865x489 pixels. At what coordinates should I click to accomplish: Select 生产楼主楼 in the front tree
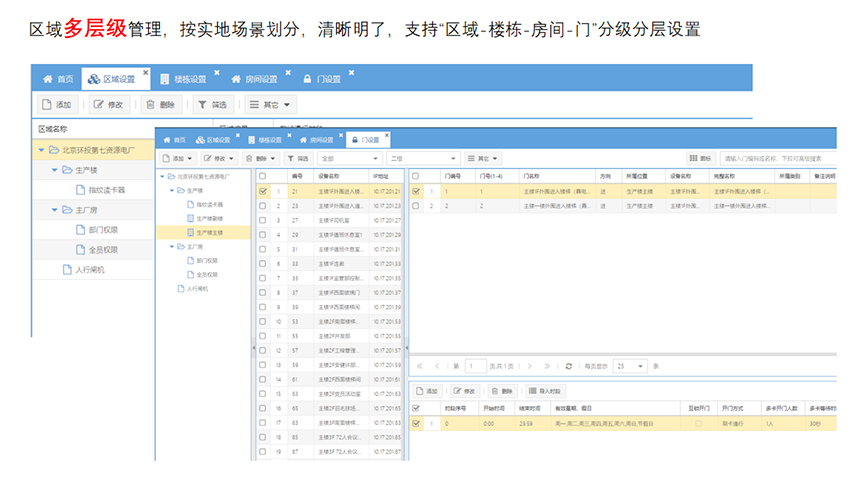click(x=209, y=231)
